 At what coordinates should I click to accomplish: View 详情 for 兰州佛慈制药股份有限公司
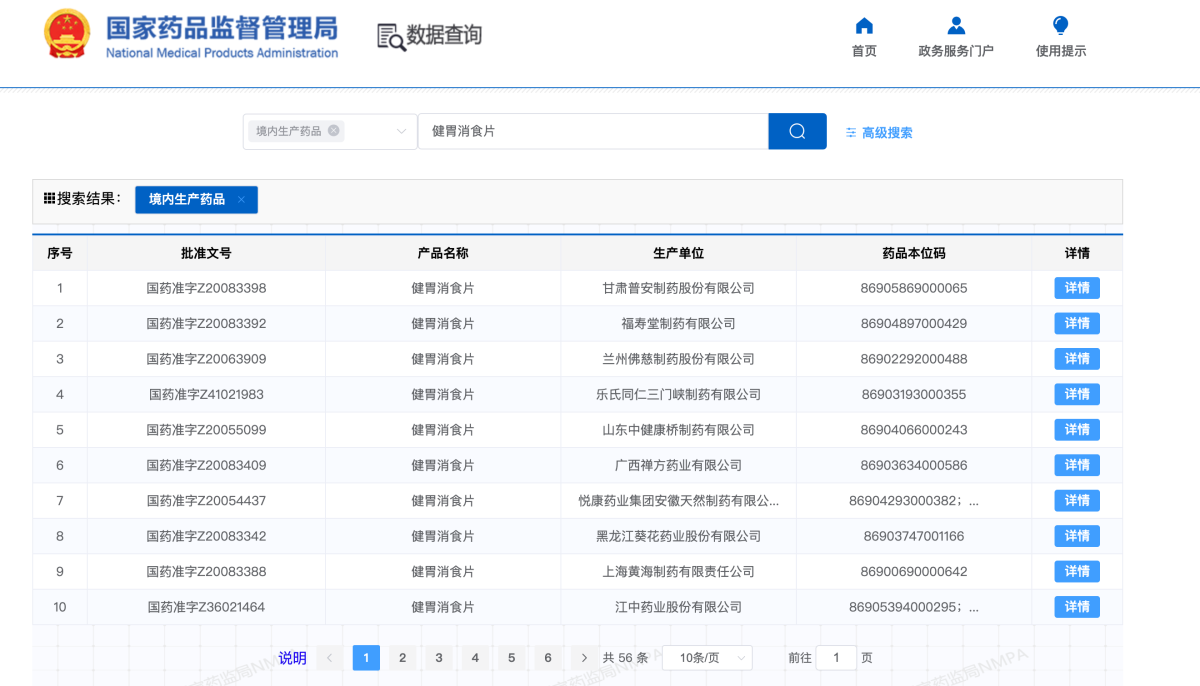click(x=1077, y=359)
